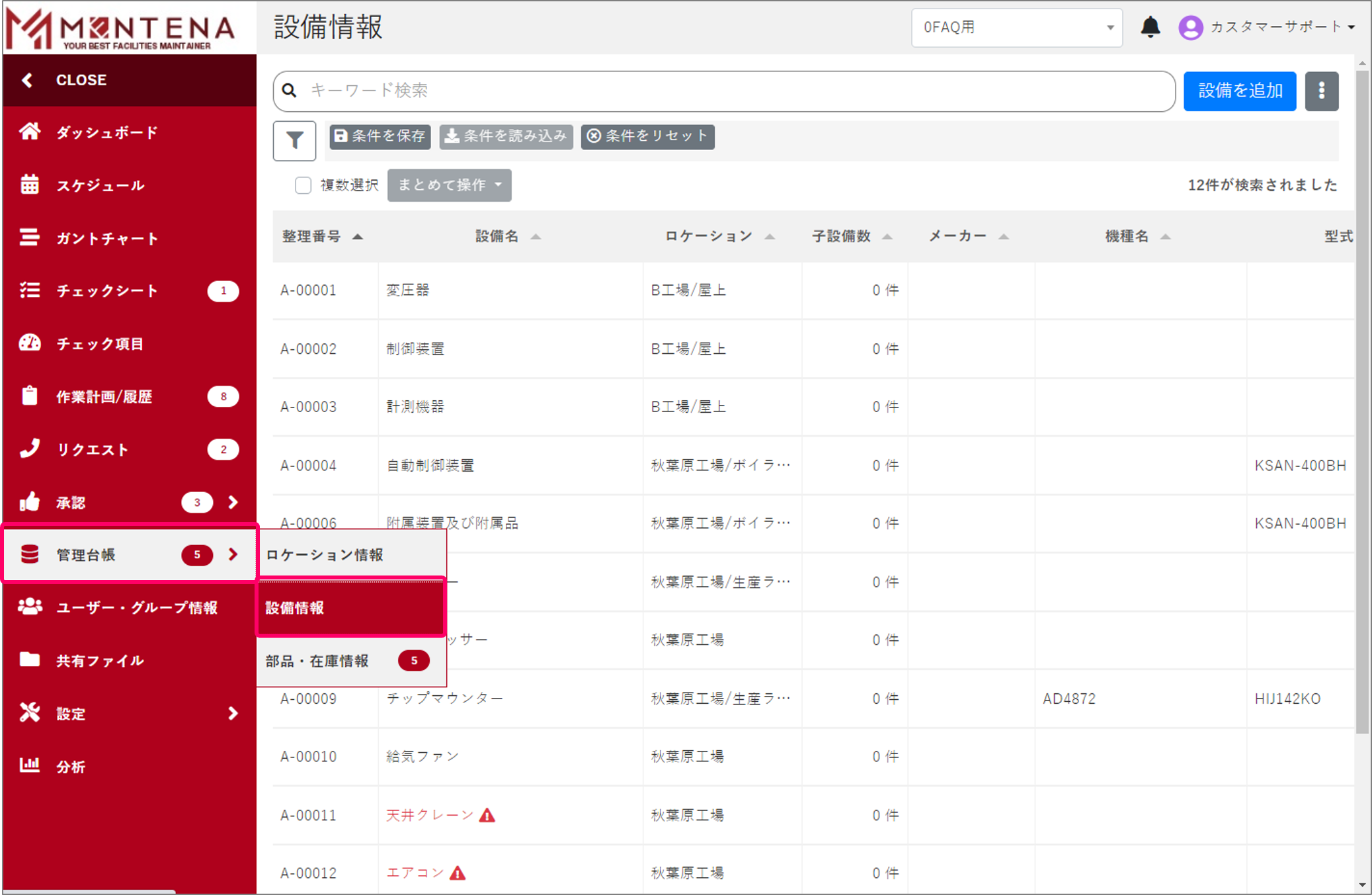Click the Gantt chart bars icon
The image size is (1372, 895).
click(x=30, y=237)
